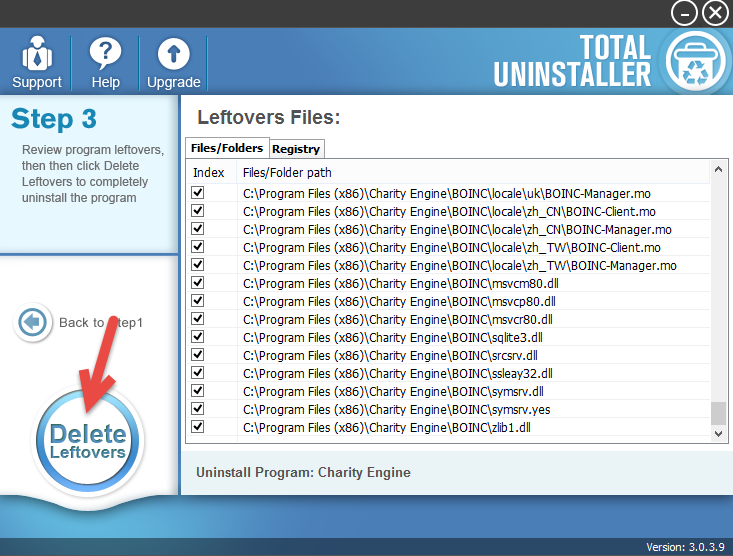Click the Delete Leftovers button
This screenshot has width=733, height=556.
(x=88, y=441)
